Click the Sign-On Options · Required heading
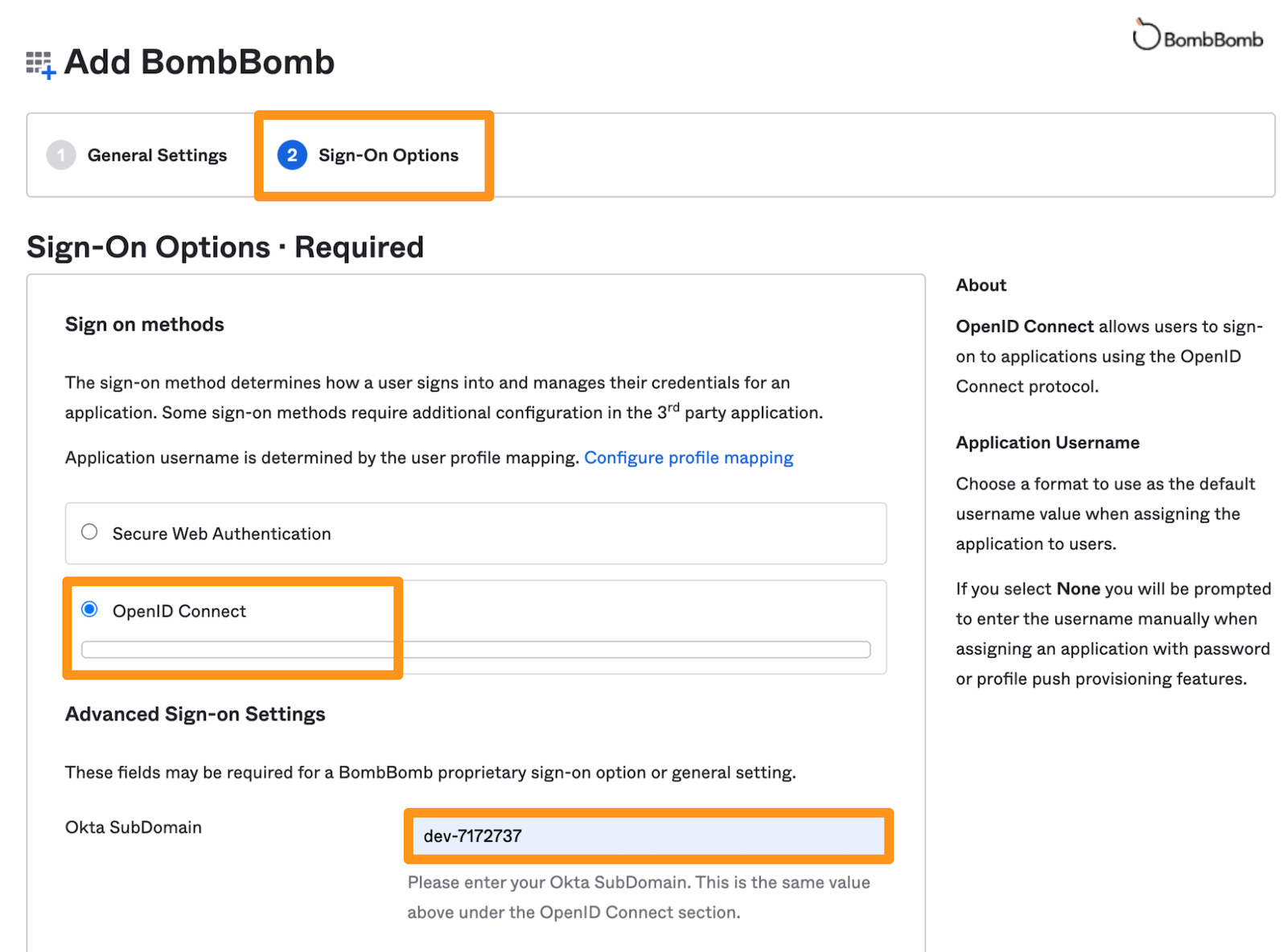The width and height of the screenshot is (1287, 952). click(x=225, y=247)
